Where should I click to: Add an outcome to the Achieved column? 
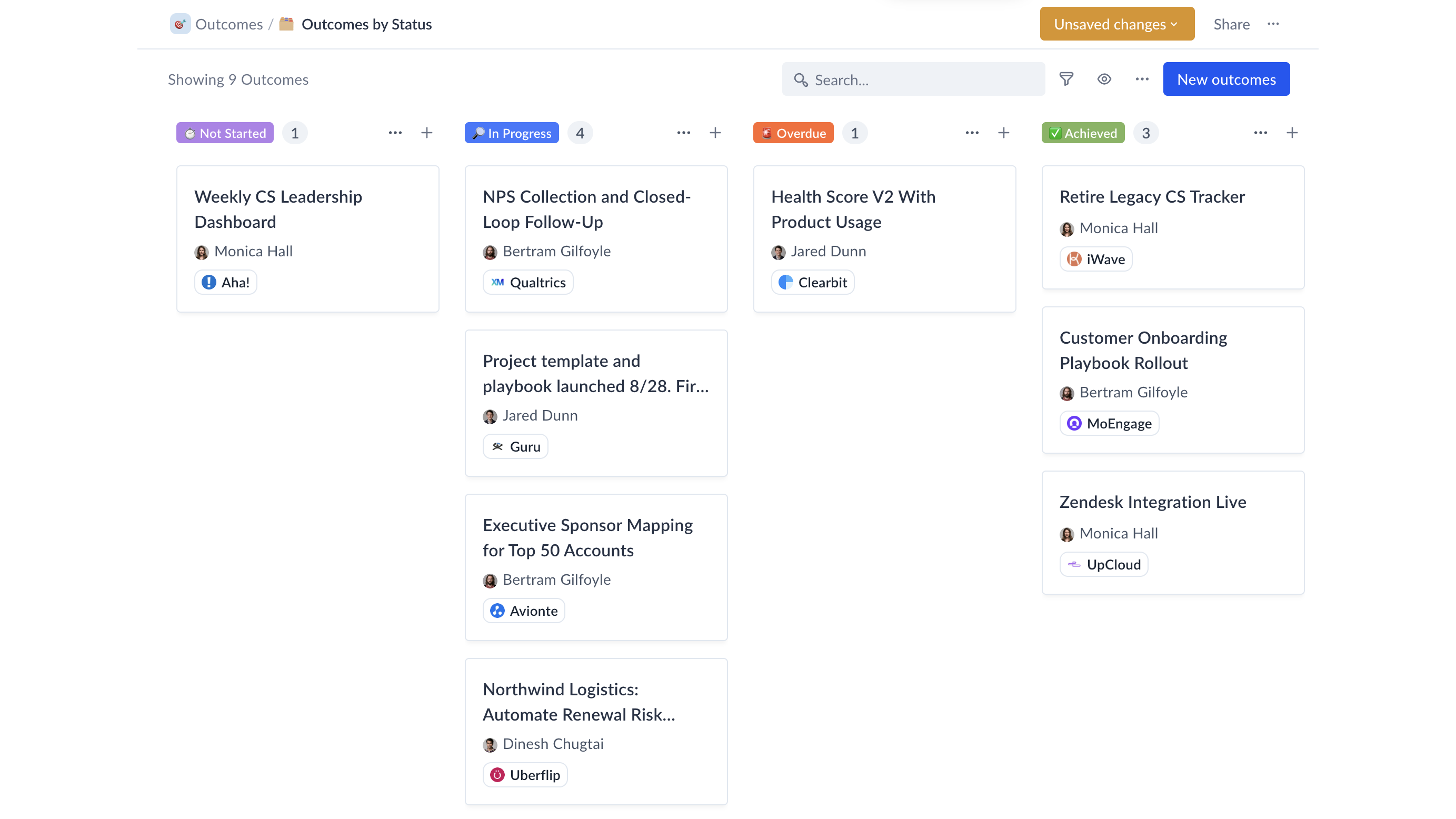(1292, 133)
